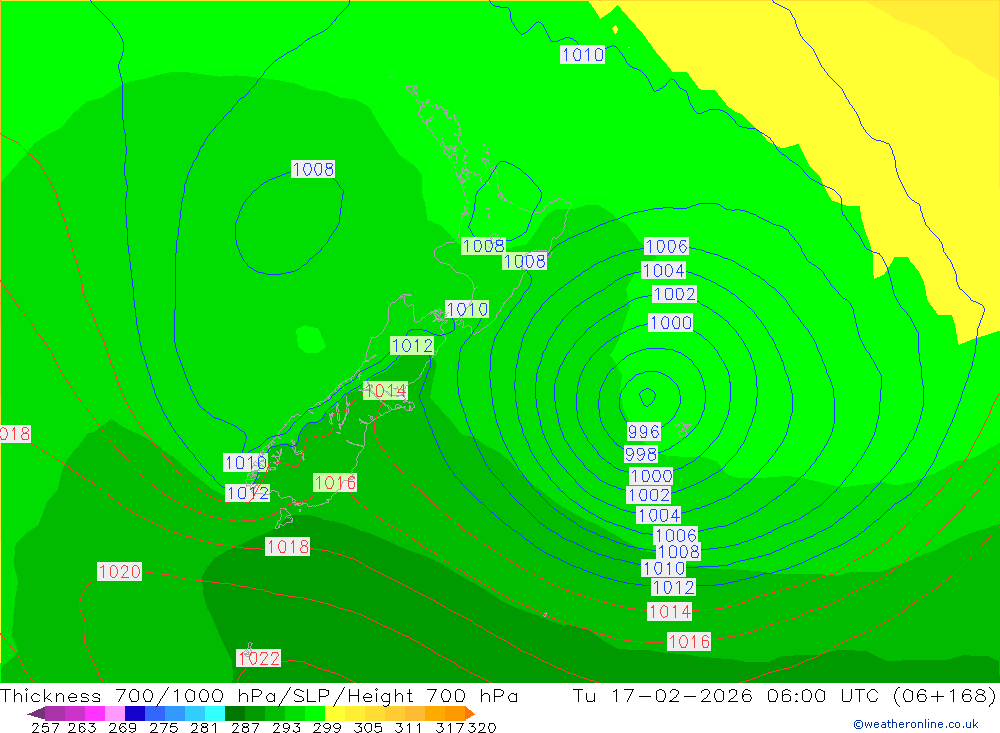Open the weatheronline.co.uk copyright link
The height and width of the screenshot is (733, 1000).
pos(916,724)
